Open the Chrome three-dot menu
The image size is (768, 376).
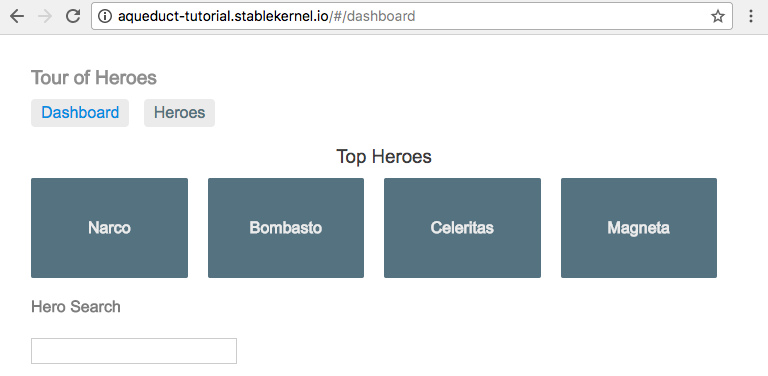click(750, 16)
